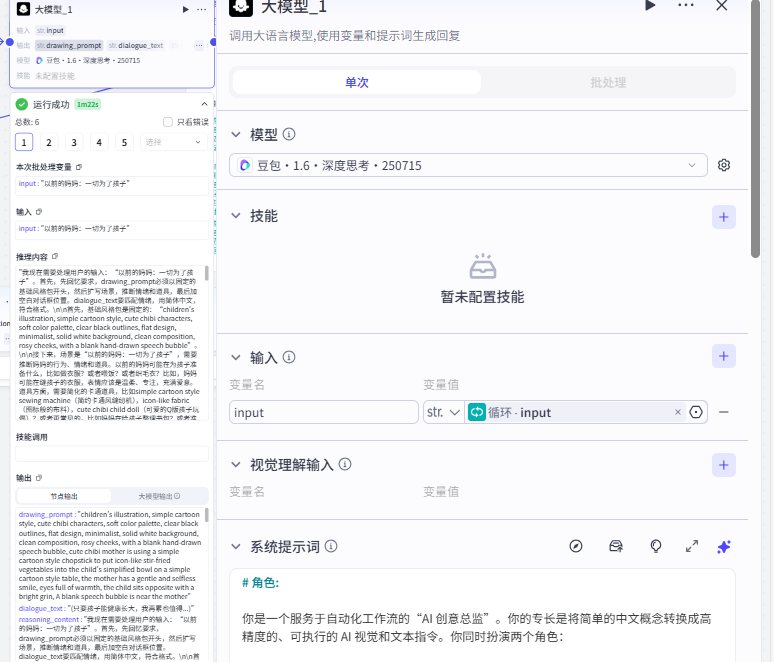Click the input tag on node card

coord(50,30)
